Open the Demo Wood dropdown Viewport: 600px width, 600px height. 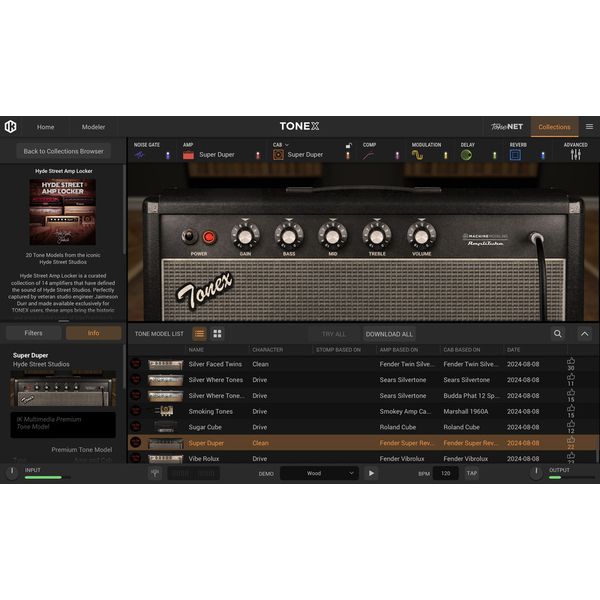click(x=319, y=473)
